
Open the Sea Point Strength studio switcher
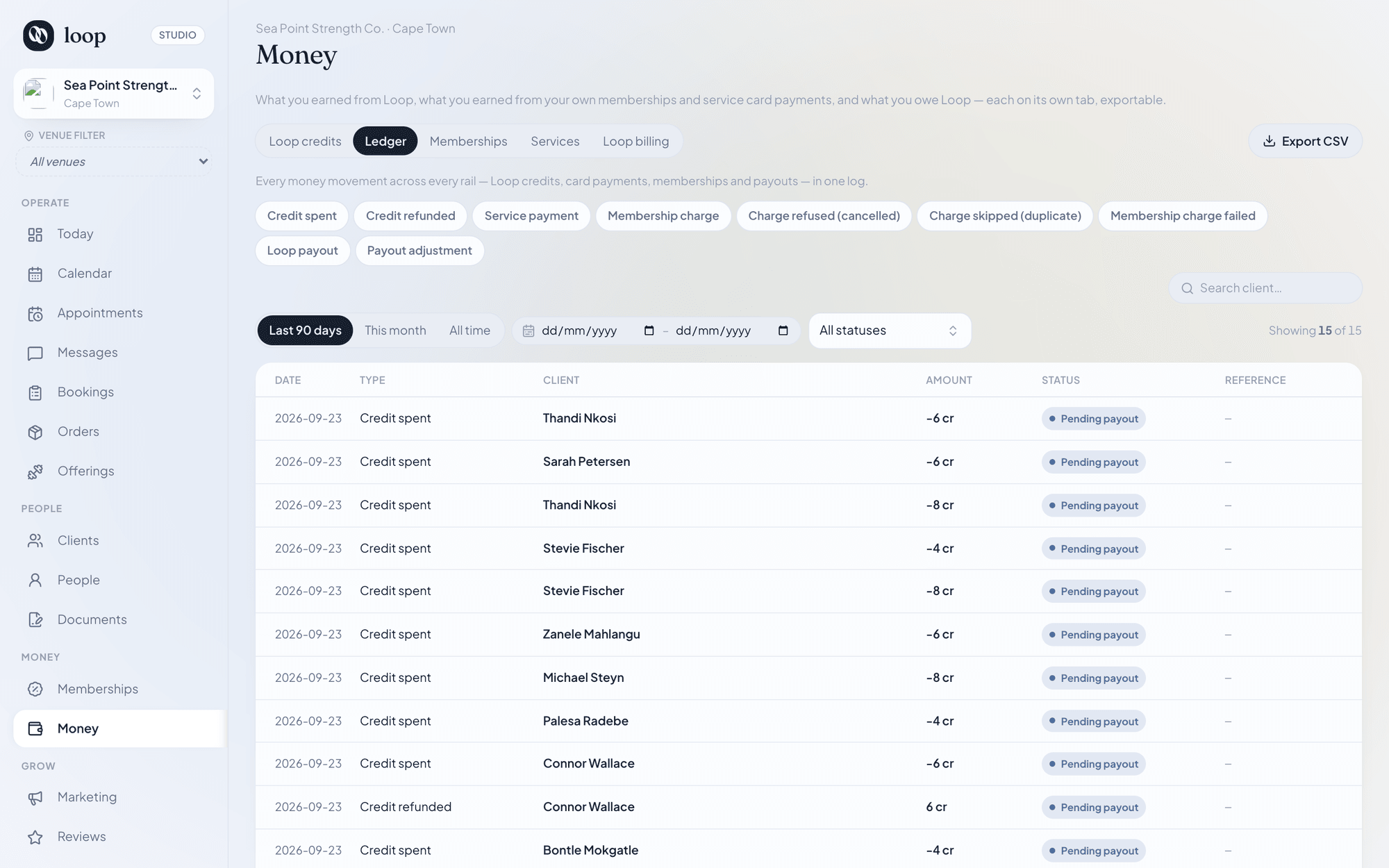click(x=114, y=94)
